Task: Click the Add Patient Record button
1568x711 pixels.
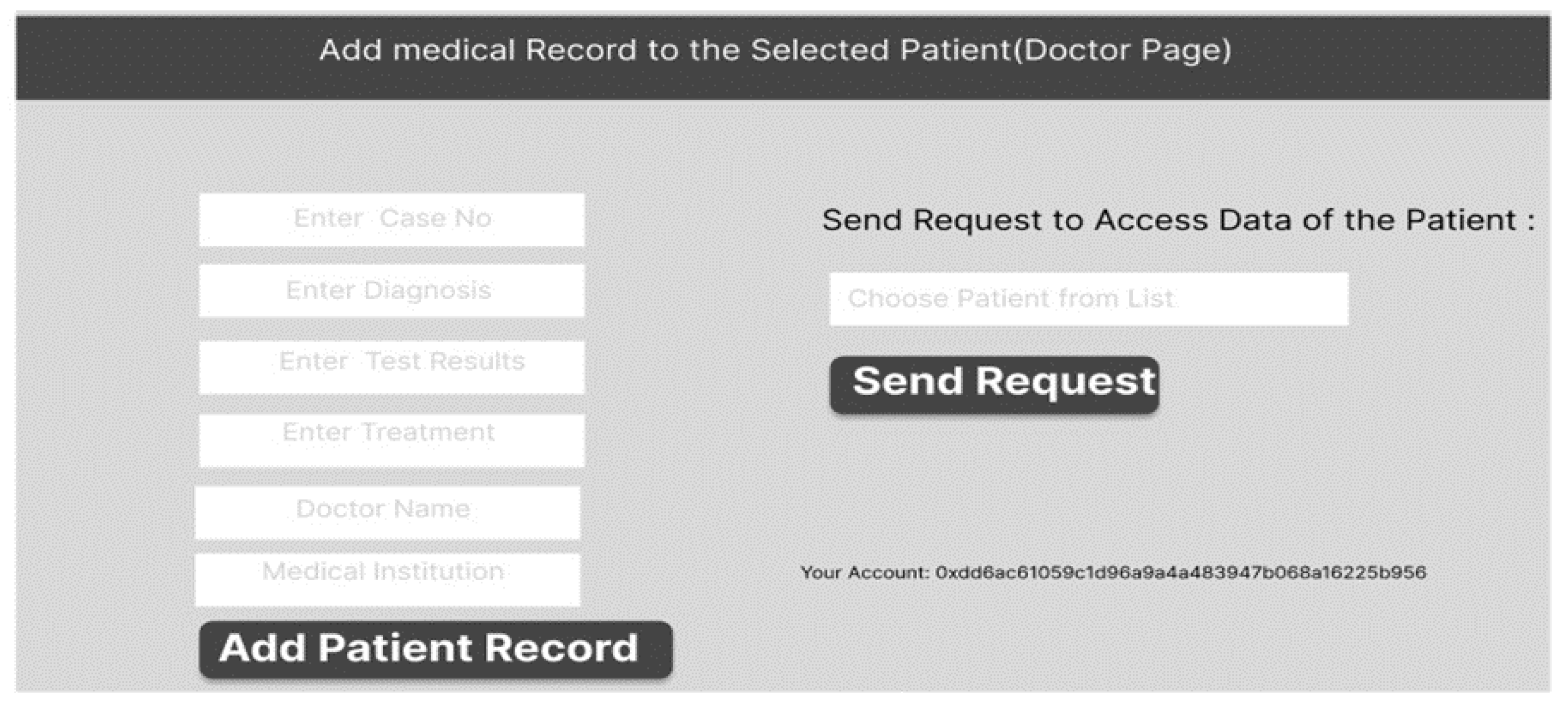Action: (x=435, y=649)
